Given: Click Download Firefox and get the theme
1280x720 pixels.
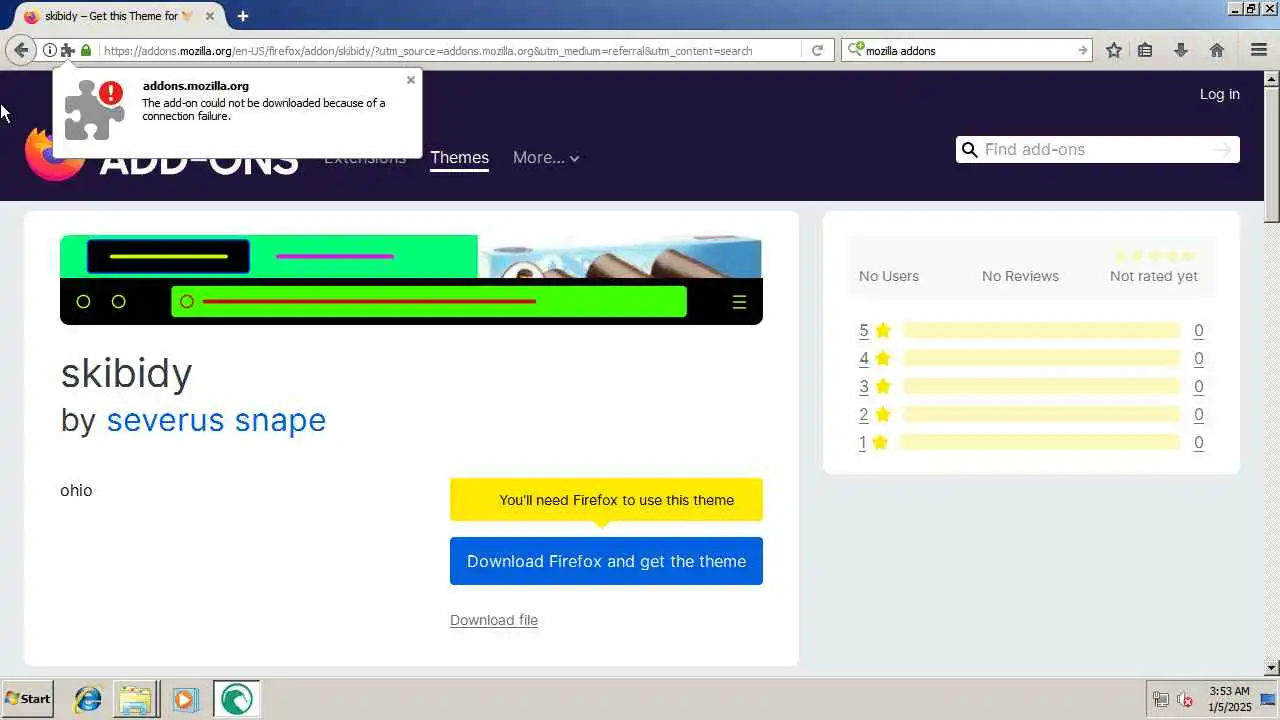Looking at the screenshot, I should 606,561.
